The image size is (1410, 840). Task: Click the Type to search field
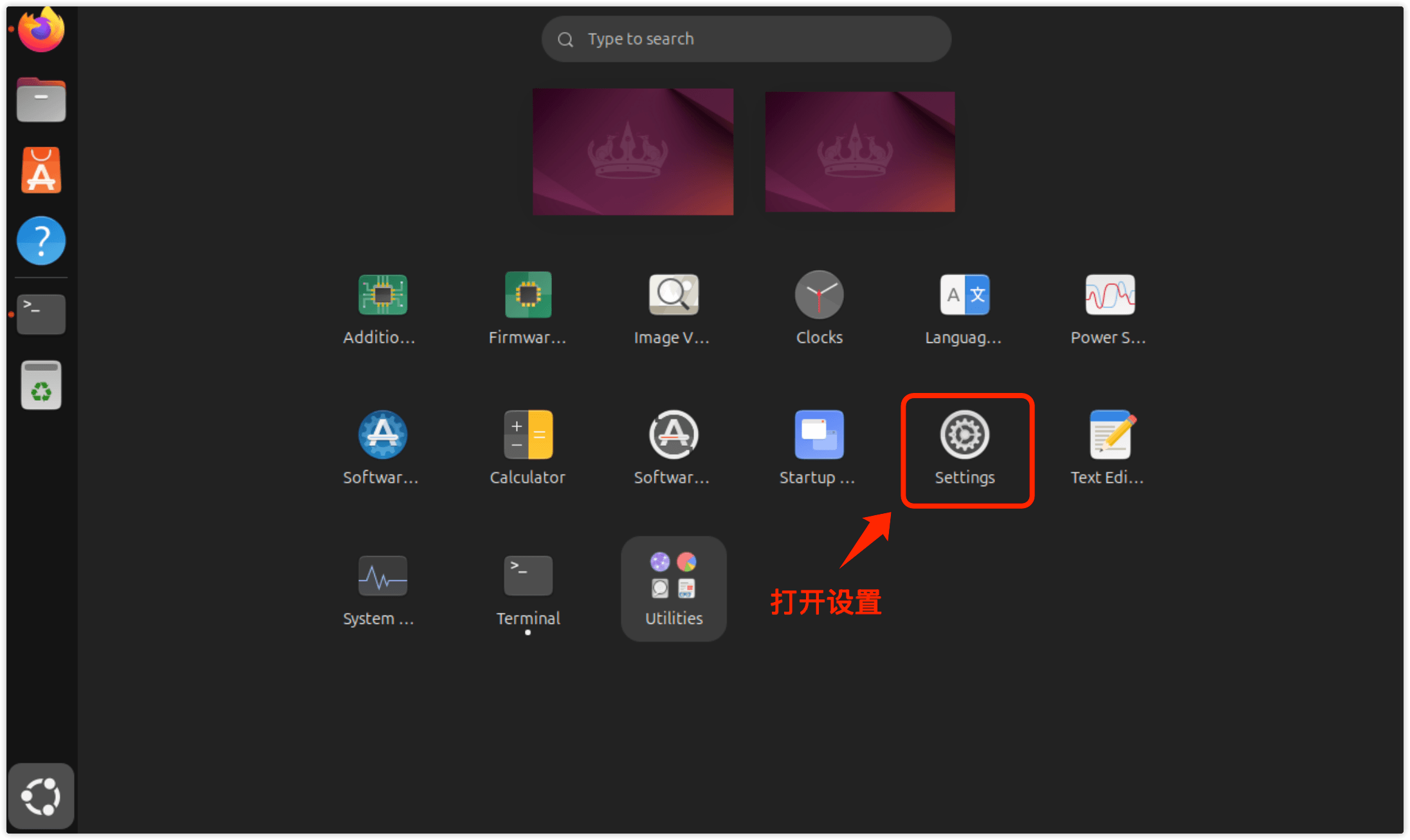point(746,39)
